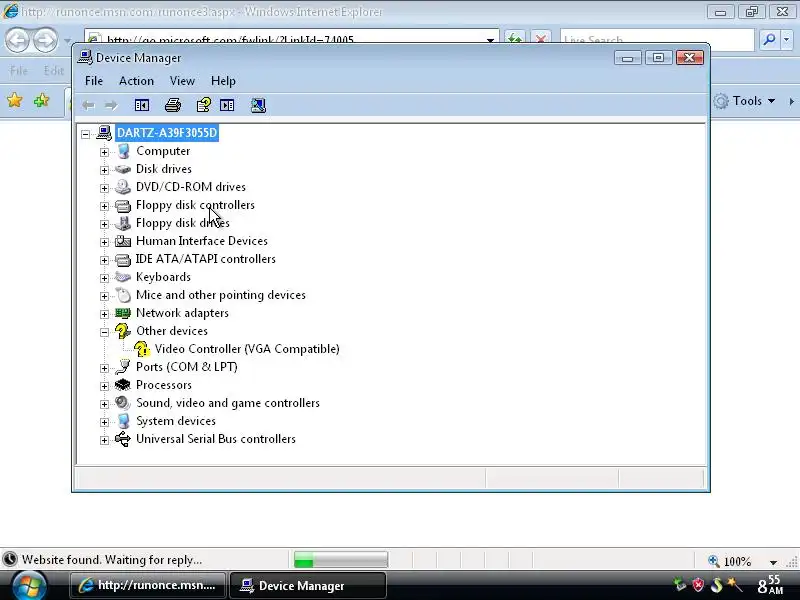Collapse the Other devices node
The width and height of the screenshot is (800, 600).
coord(104,332)
